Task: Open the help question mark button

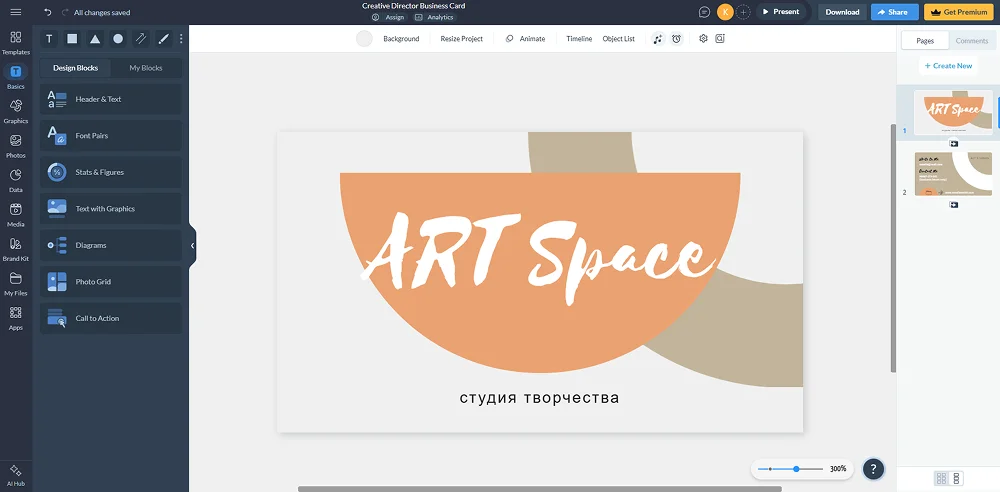Action: [874, 469]
